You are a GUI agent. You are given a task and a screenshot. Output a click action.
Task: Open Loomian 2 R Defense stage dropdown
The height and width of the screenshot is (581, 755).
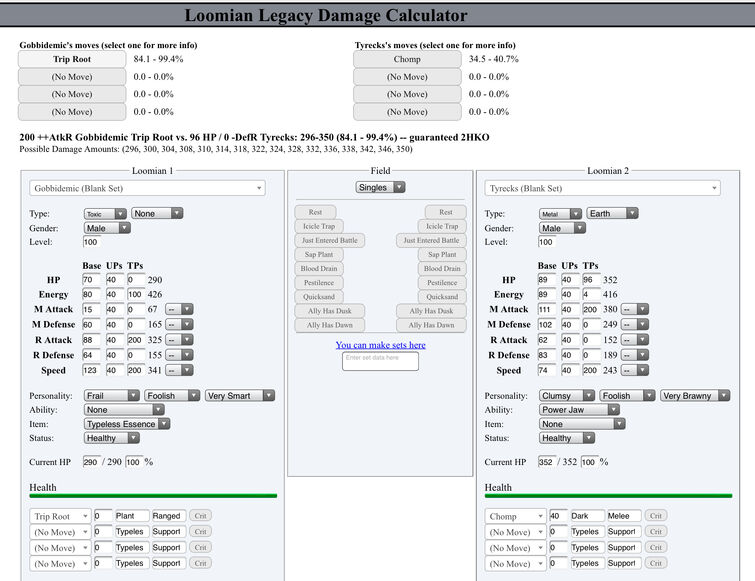[x=635, y=355]
